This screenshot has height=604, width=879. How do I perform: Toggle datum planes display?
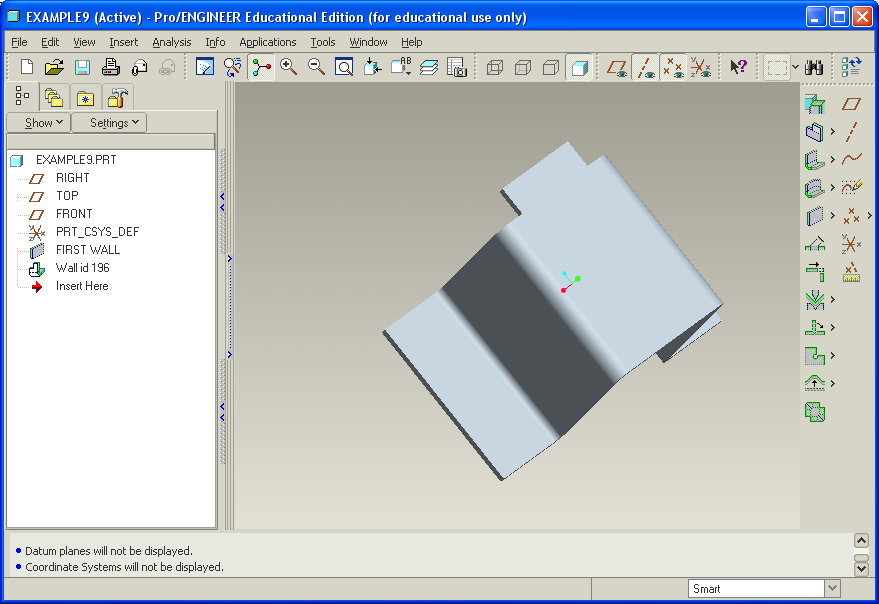tap(617, 68)
